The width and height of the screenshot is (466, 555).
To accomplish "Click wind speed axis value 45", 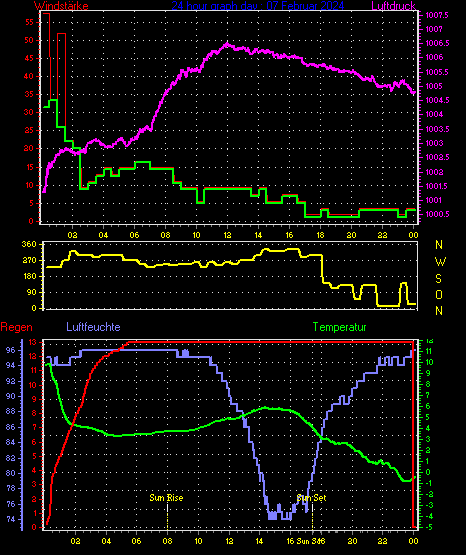I will 29,58.
